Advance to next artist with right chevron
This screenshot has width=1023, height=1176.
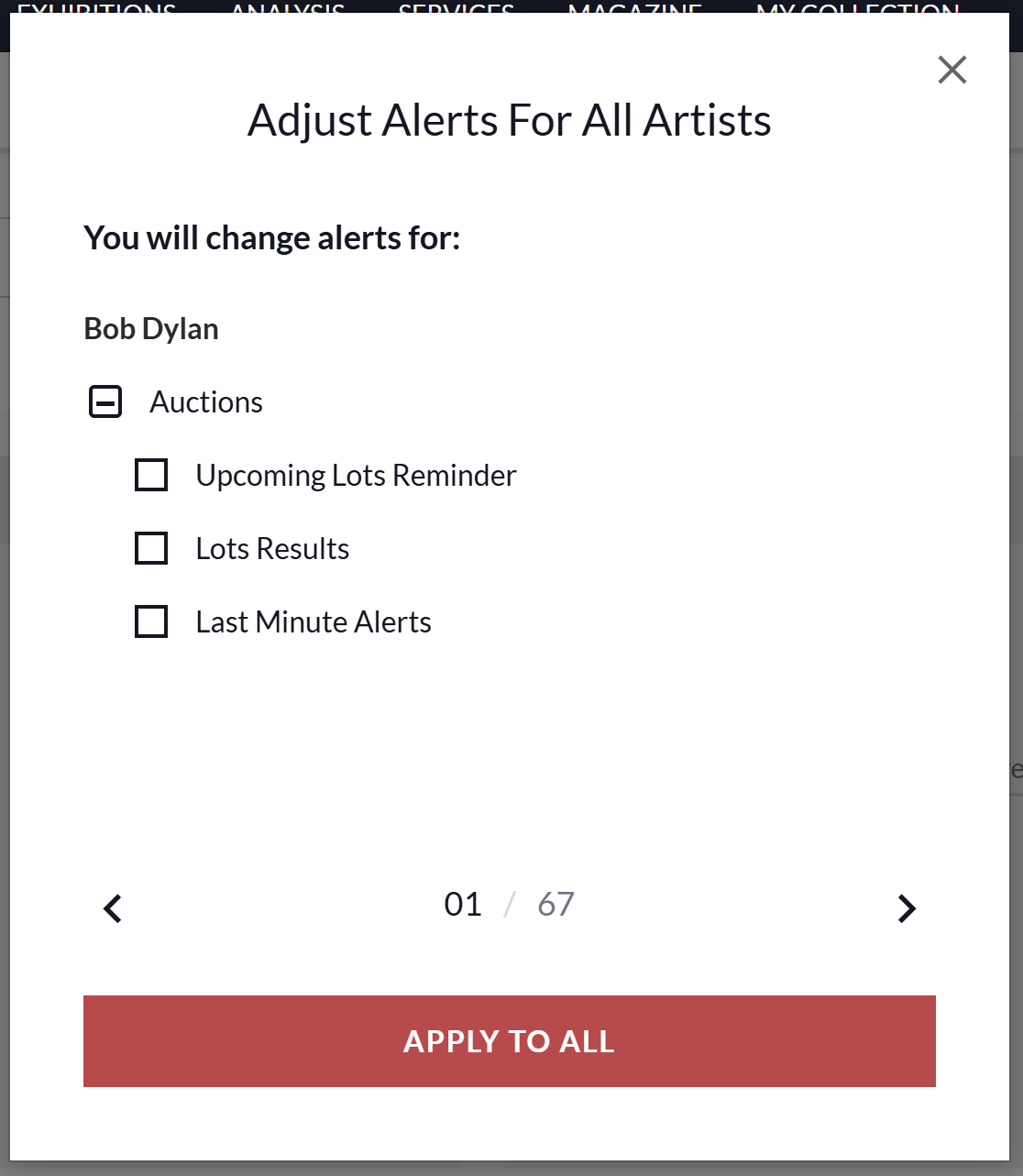click(907, 908)
